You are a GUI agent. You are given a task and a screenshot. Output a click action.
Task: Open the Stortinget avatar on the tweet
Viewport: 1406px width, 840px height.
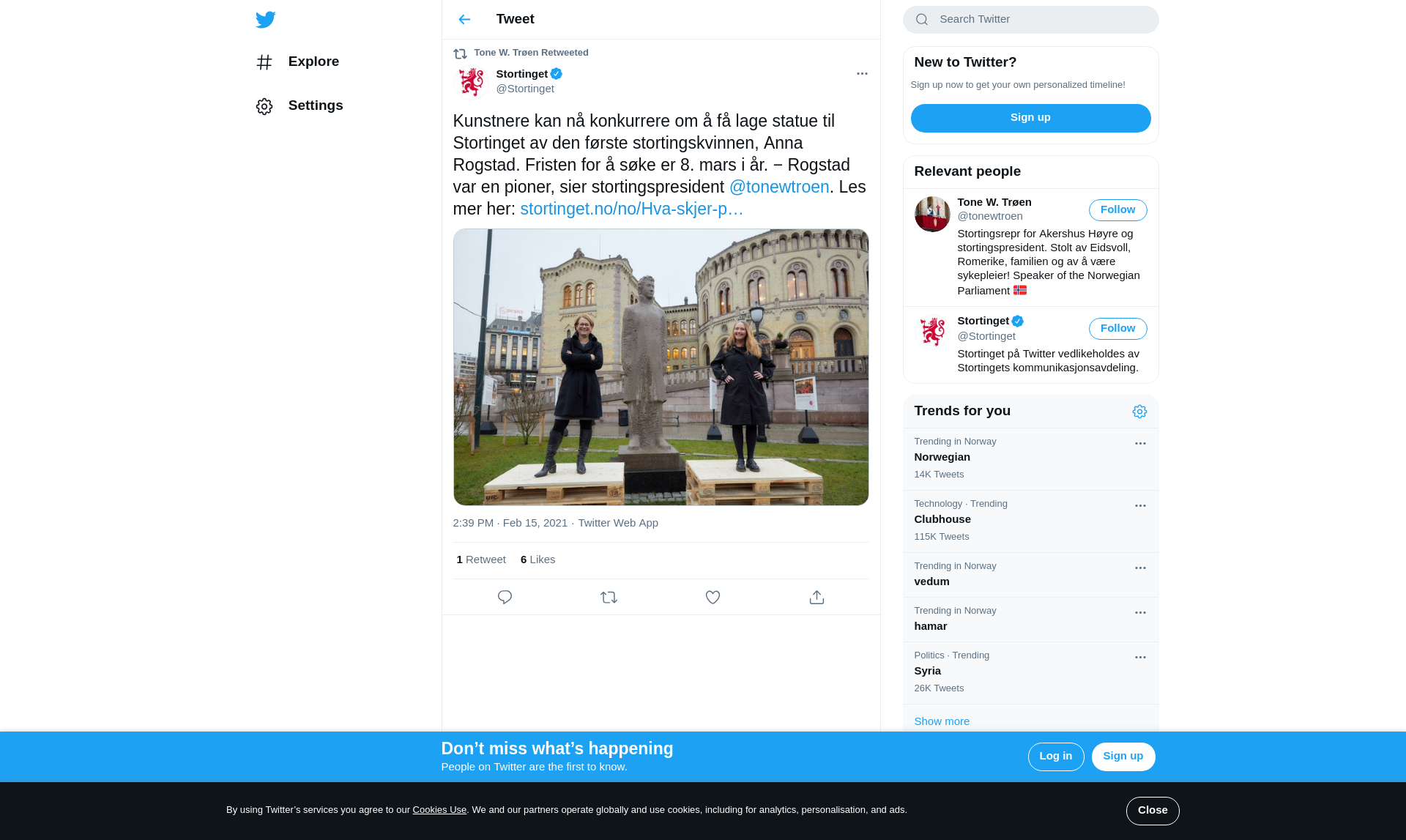(x=471, y=81)
